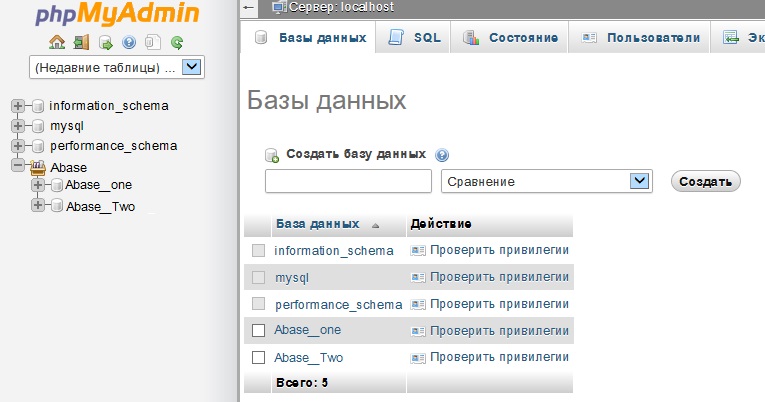Click the Home icon in the sidebar
Screen dimensions: 765x402
[57, 42]
